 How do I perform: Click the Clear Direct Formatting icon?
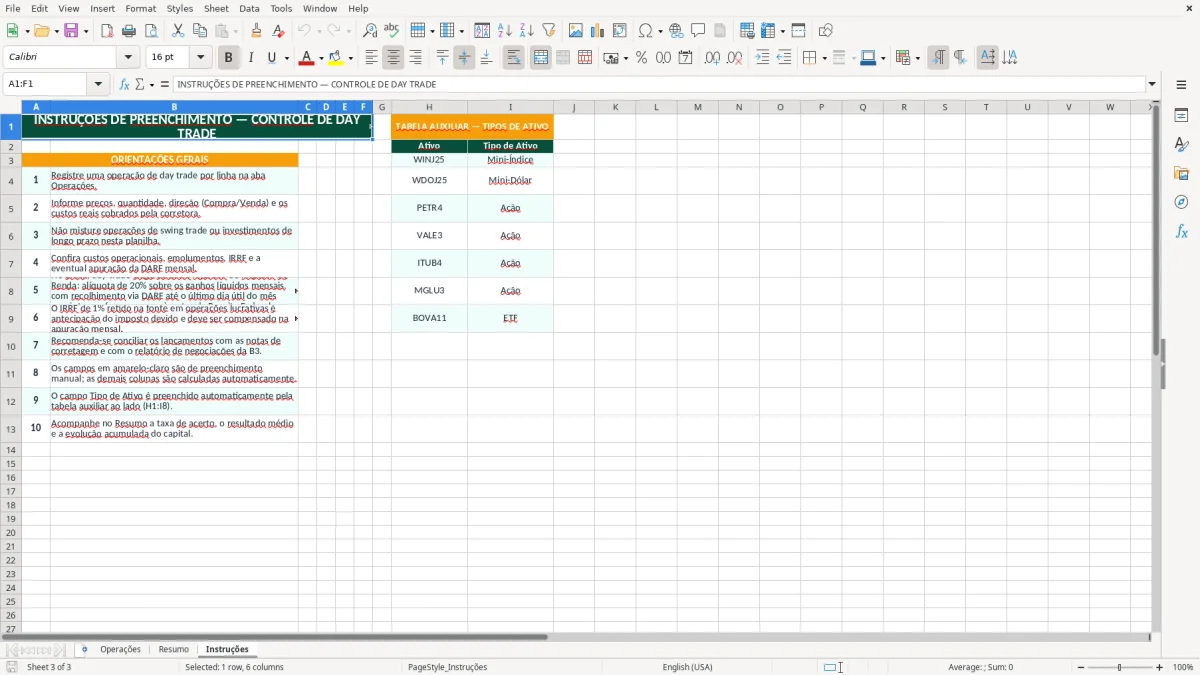pos(278,31)
